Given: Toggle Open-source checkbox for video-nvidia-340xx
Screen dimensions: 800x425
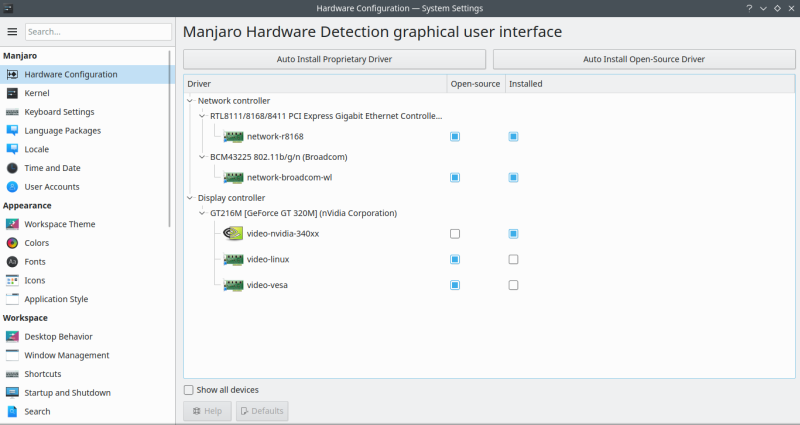Looking at the screenshot, I should (455, 234).
